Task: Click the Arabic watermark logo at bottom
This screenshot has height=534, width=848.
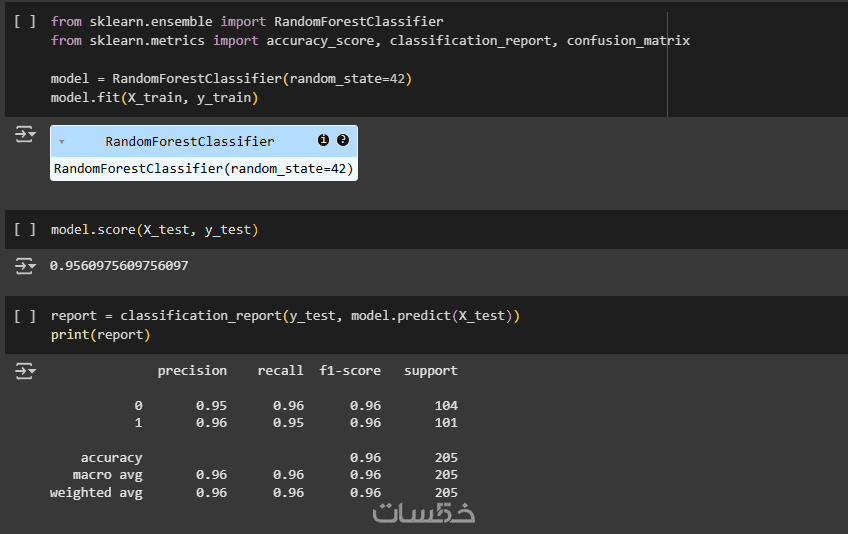Action: (424, 512)
